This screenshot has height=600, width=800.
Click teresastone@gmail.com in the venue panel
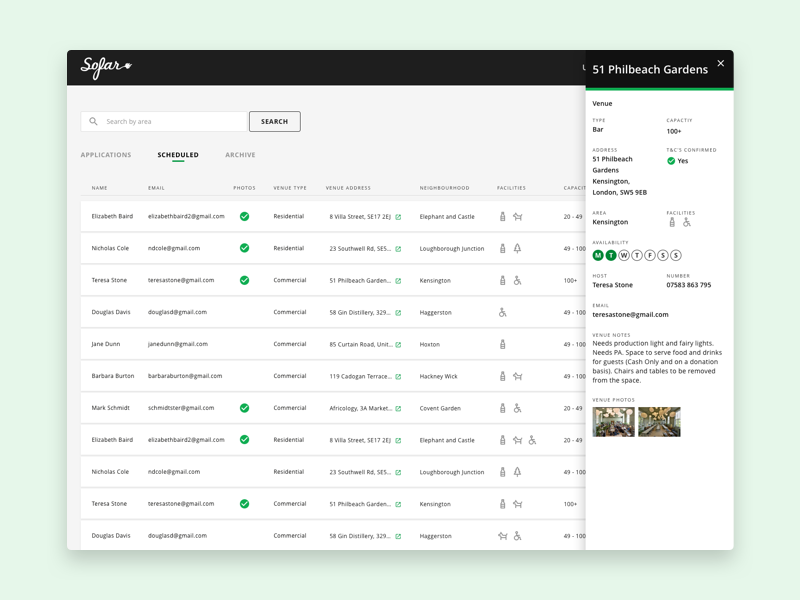click(630, 314)
